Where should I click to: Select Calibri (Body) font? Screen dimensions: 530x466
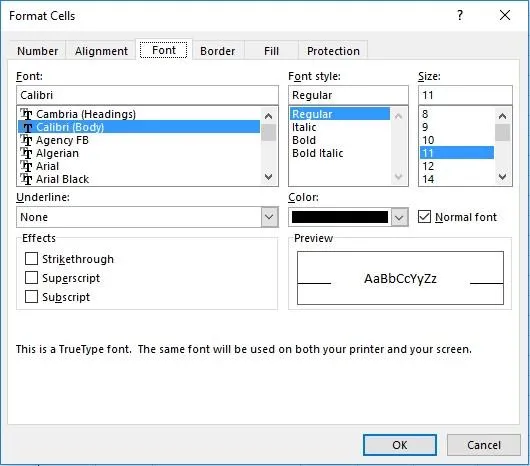[x=139, y=127]
